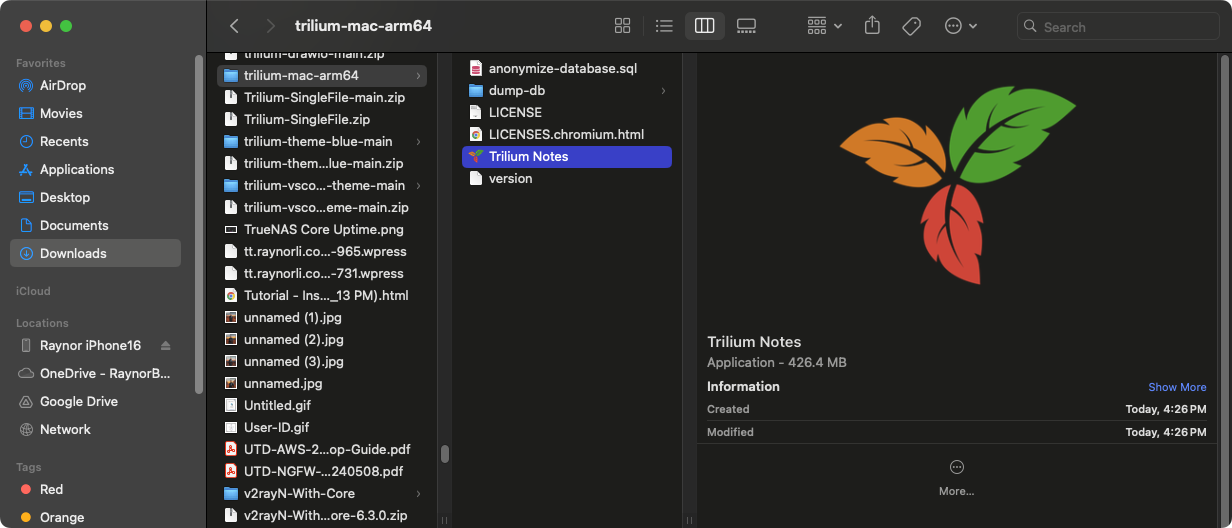Switch to icon grid view
Viewport: 1232px width, 528px height.
pyautogui.click(x=622, y=26)
